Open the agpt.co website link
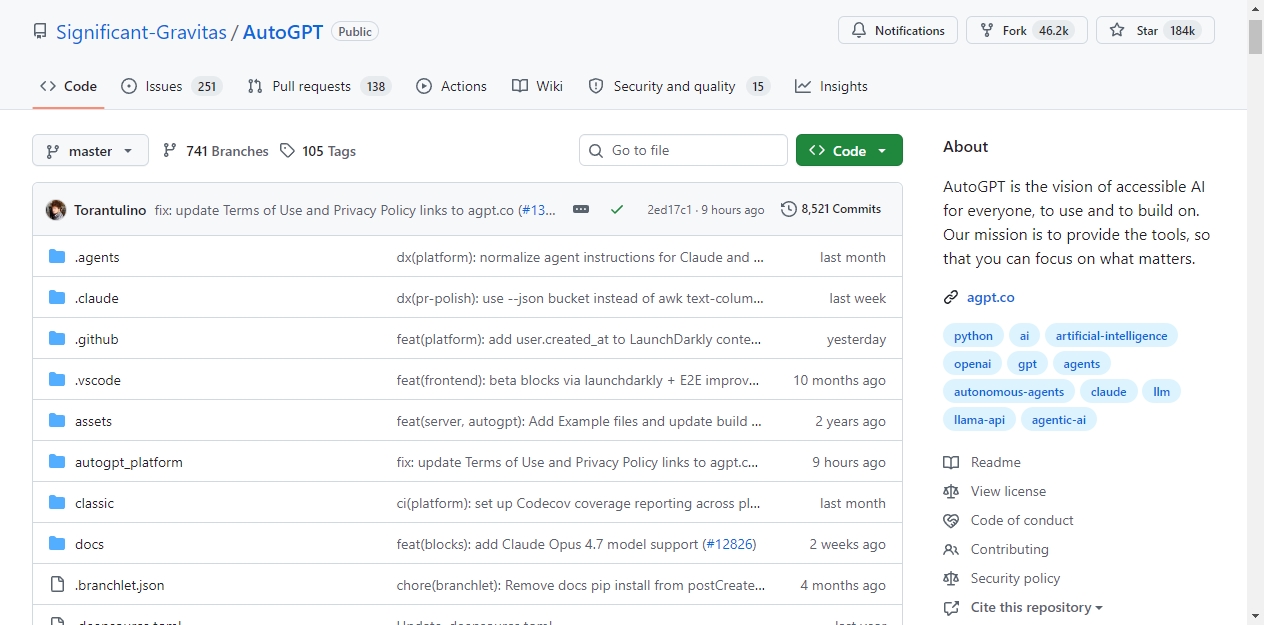This screenshot has height=625, width=1264. pos(991,297)
